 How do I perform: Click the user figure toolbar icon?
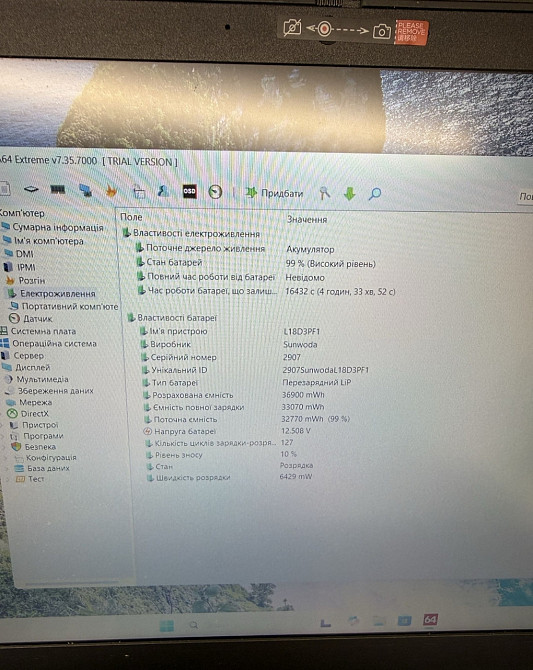pyautogui.click(x=163, y=191)
